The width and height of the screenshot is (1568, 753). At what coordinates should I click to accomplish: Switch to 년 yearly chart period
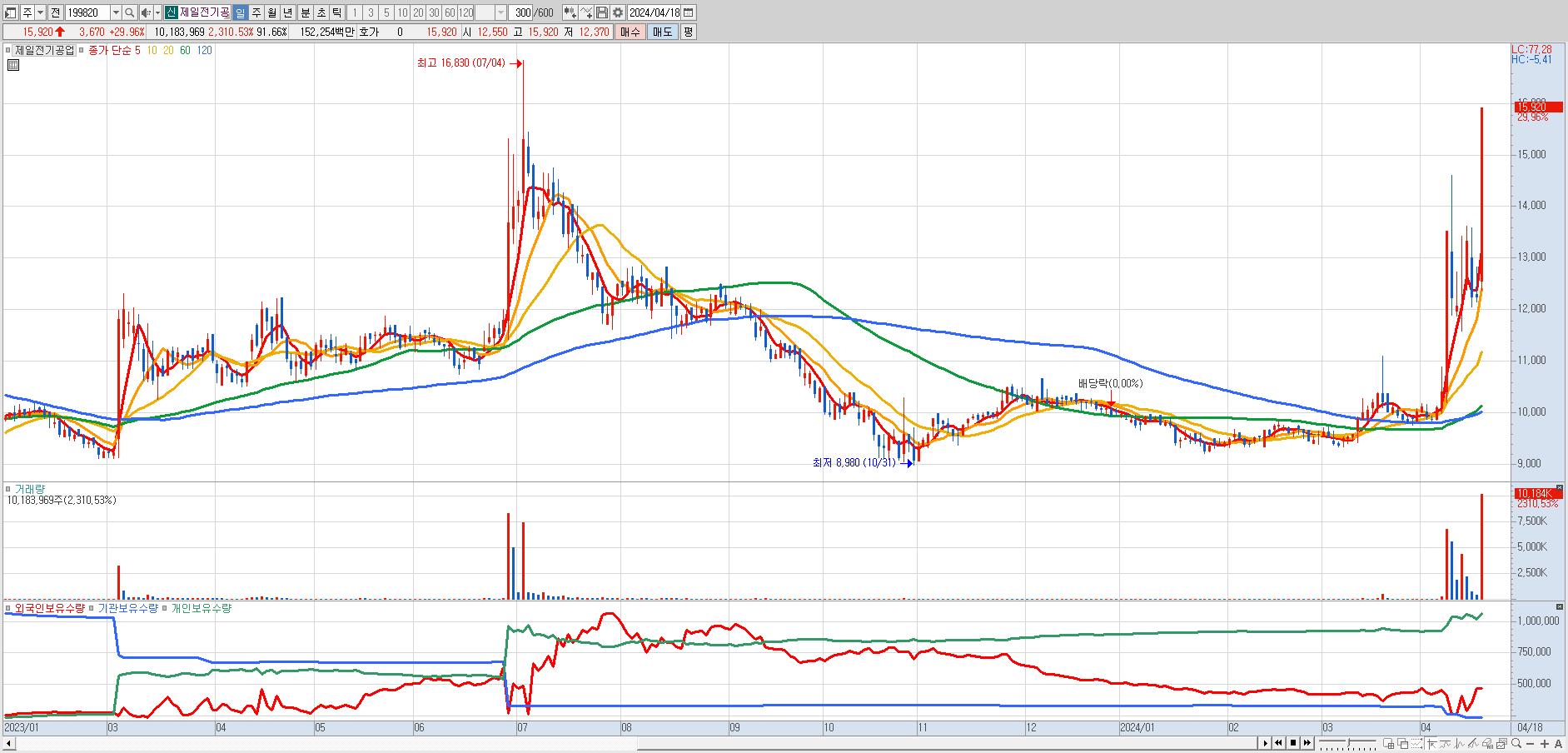coord(287,12)
